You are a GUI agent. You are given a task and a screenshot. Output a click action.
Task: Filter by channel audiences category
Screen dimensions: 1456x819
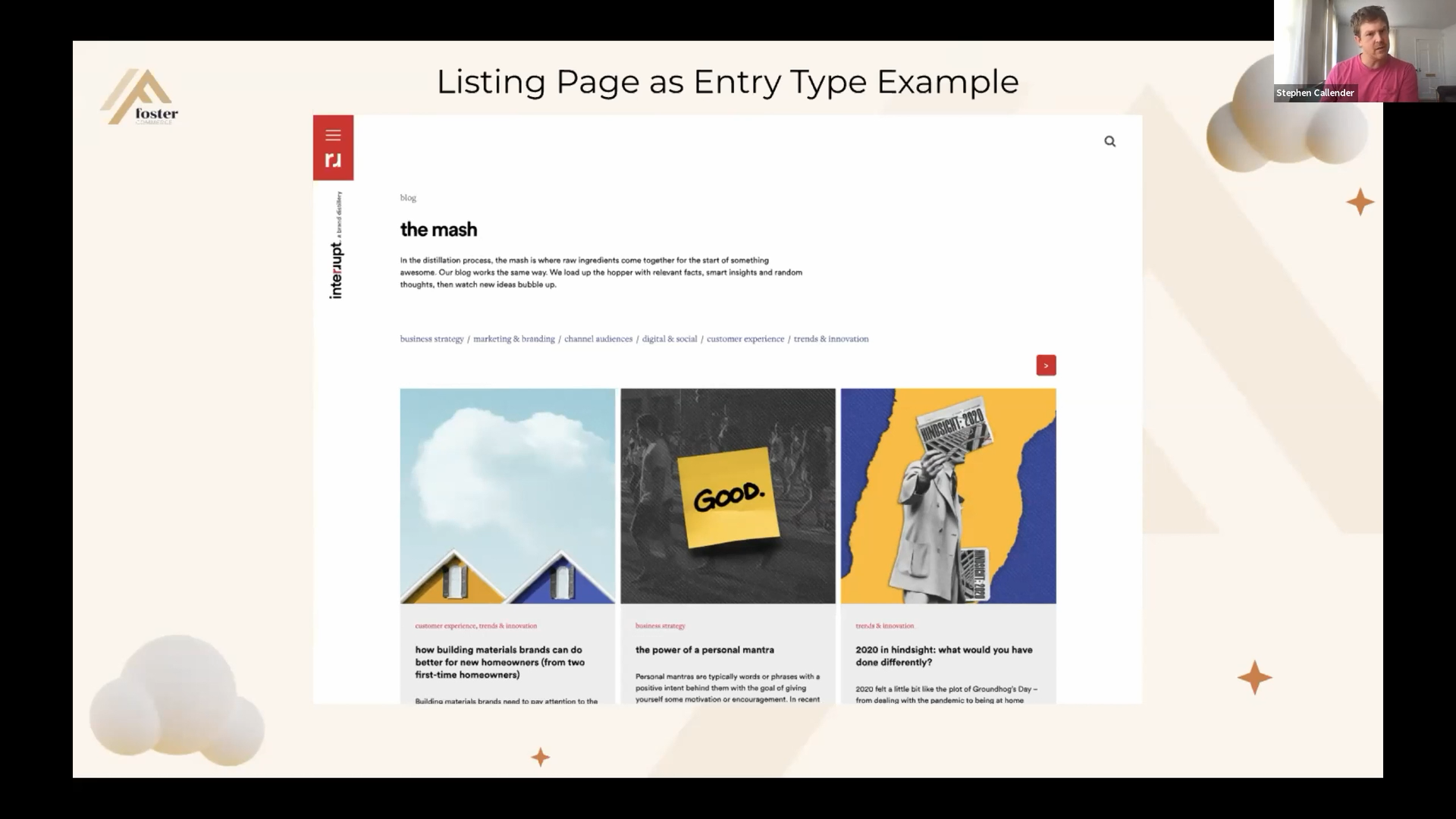pos(598,339)
